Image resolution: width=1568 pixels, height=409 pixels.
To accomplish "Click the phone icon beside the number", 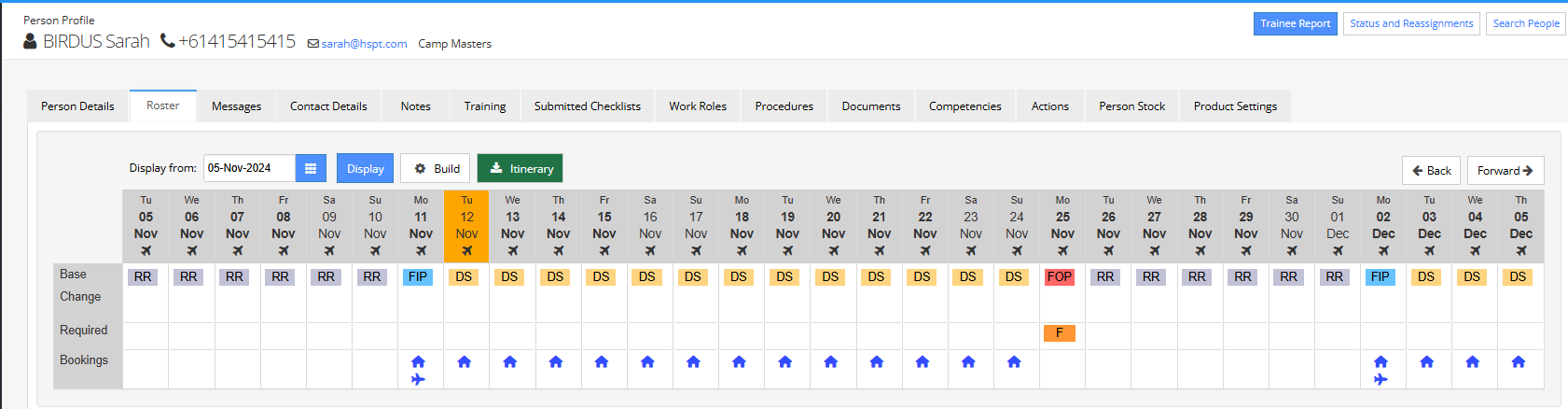I will click(168, 41).
